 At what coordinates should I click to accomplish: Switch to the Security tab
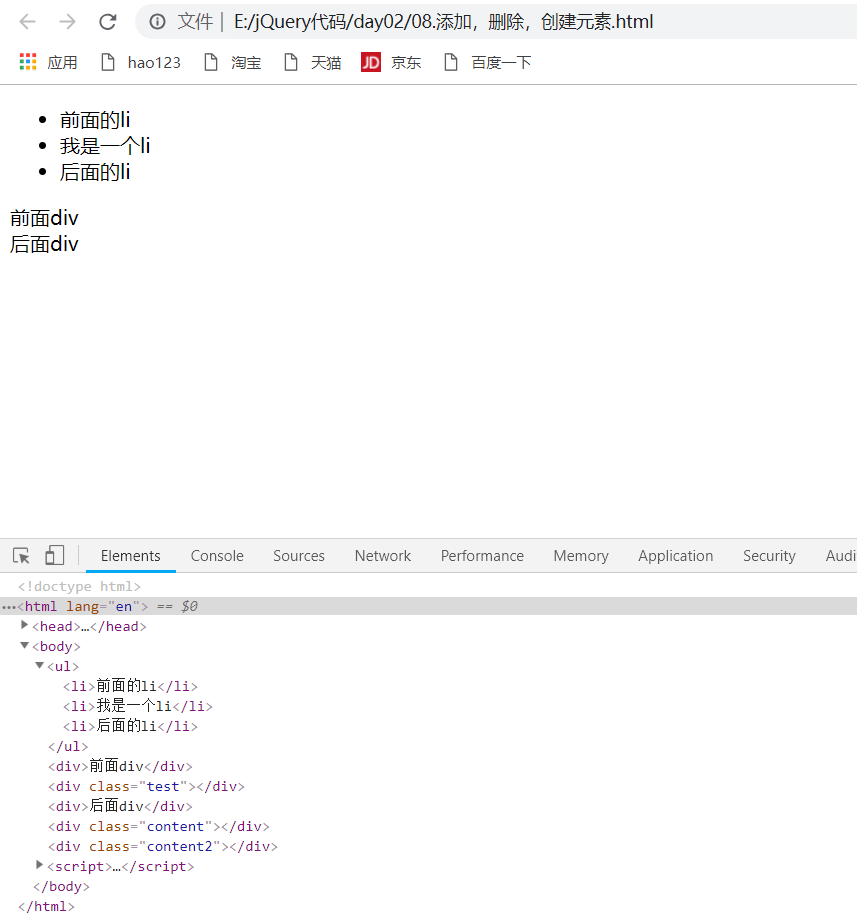769,556
